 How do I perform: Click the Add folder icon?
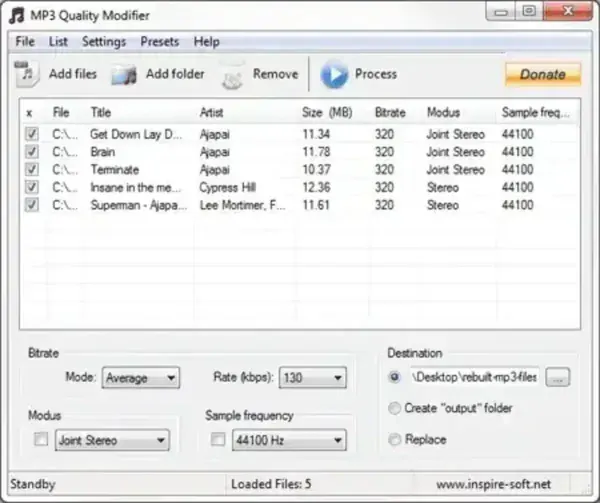pos(124,75)
